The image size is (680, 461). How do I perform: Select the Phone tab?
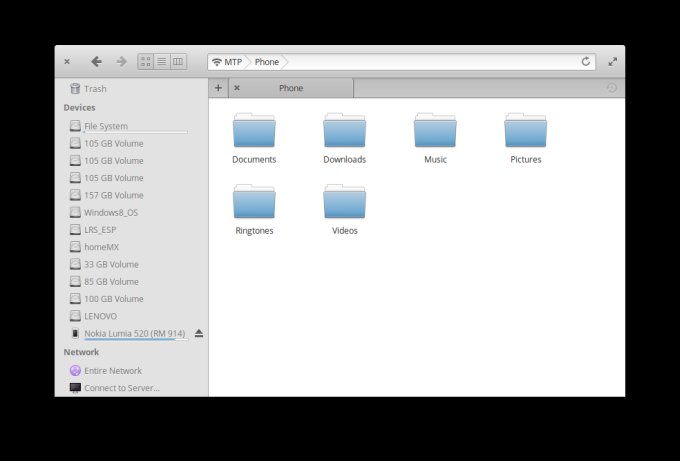click(291, 88)
